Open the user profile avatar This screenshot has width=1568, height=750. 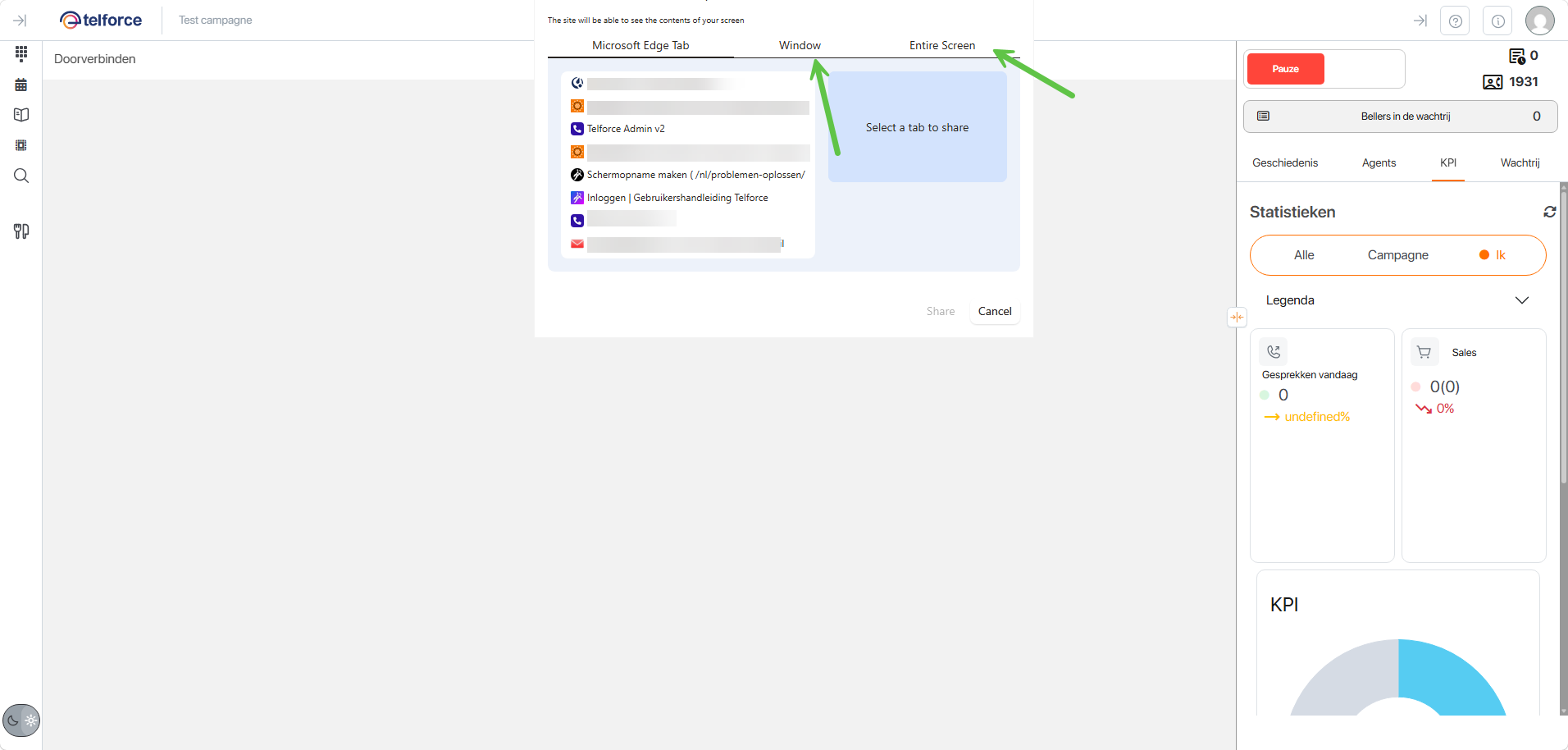point(1539,21)
